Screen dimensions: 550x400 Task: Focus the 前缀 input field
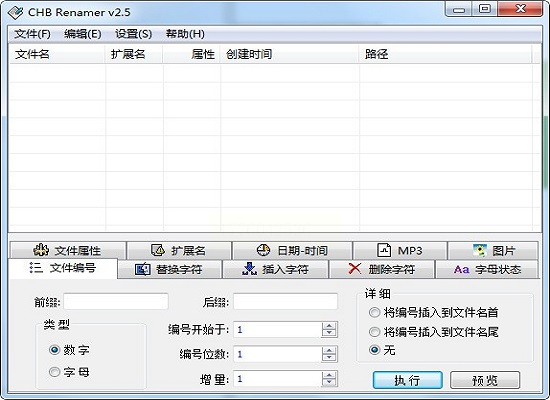[x=116, y=302]
